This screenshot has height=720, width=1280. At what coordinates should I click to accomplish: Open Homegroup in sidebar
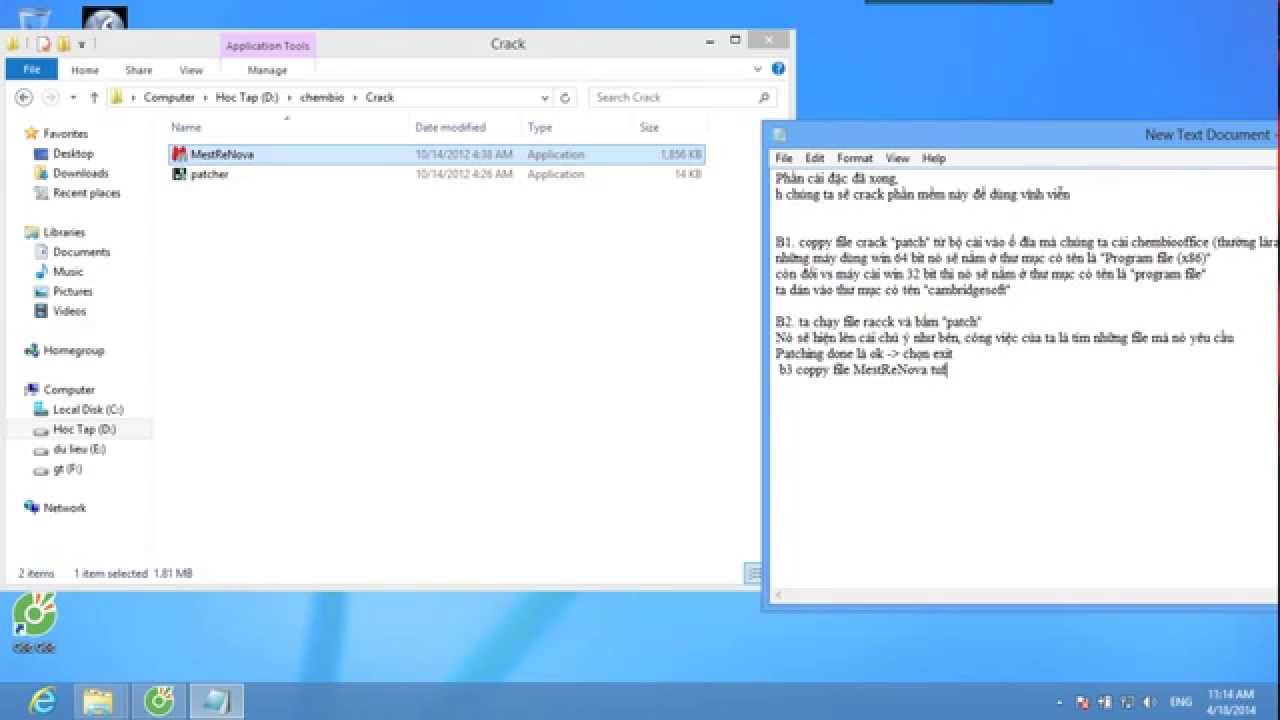tap(73, 350)
